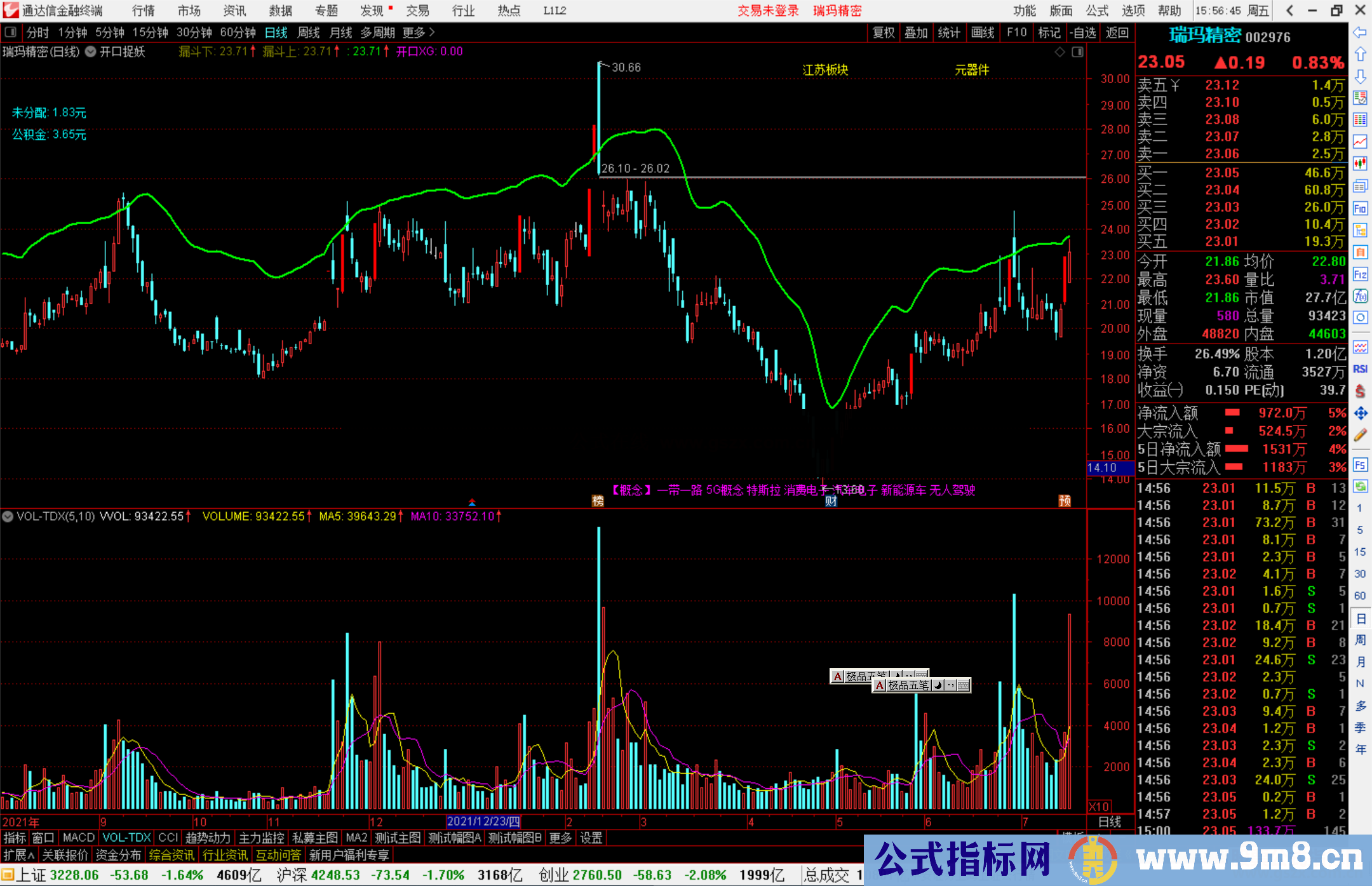The width and height of the screenshot is (1372, 886).
Task: Click the candlestick chart icon in sidebar
Action: coord(1360,164)
